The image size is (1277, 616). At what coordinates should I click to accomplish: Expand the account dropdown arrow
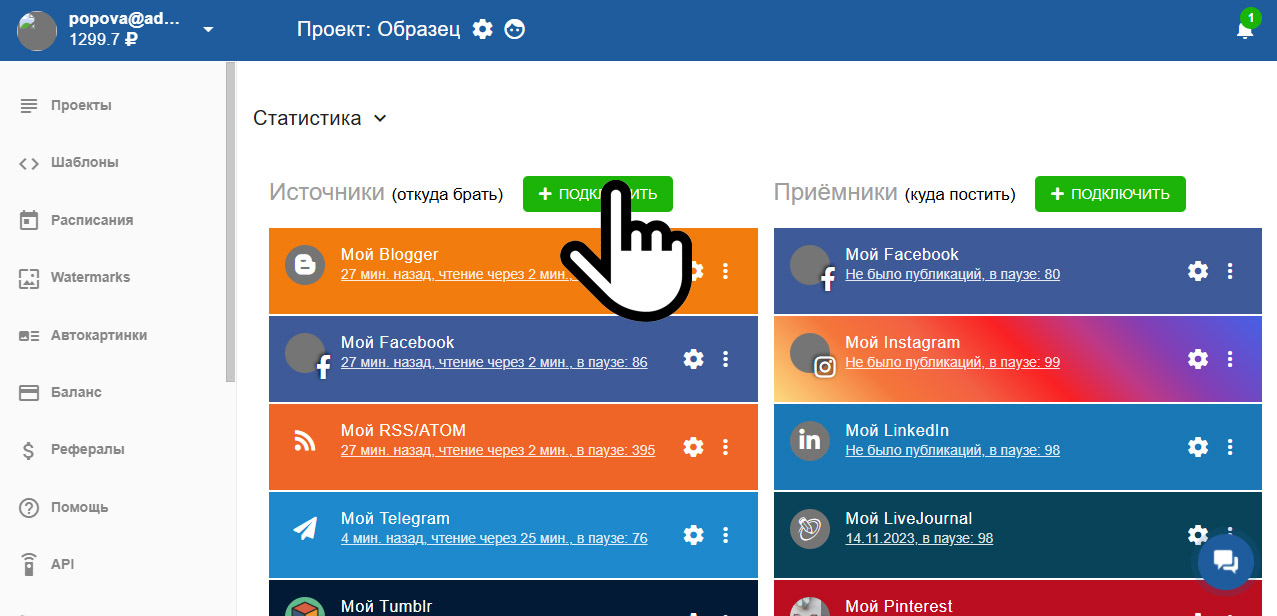click(208, 30)
